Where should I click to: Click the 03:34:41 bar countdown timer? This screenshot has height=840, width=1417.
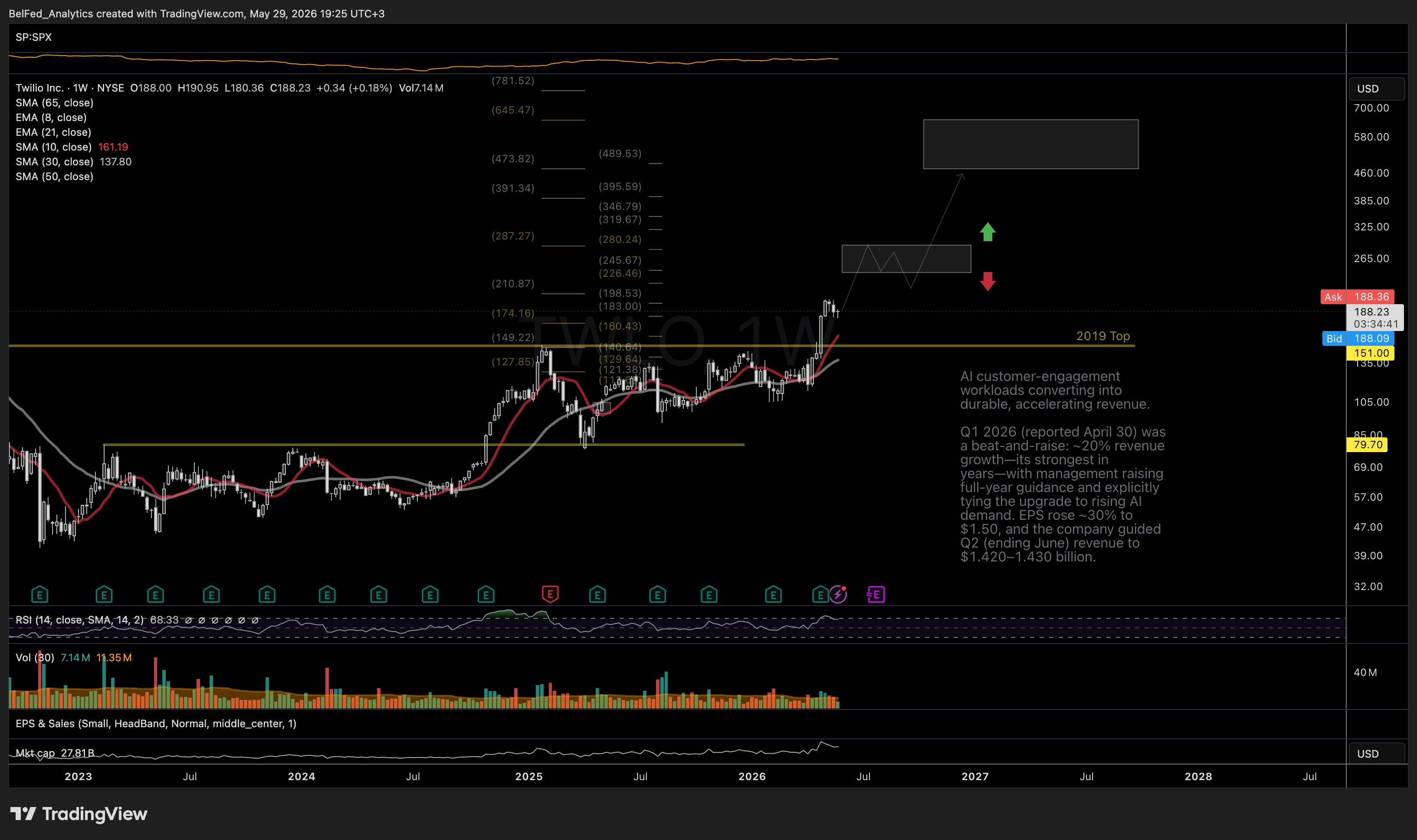pos(1376,324)
